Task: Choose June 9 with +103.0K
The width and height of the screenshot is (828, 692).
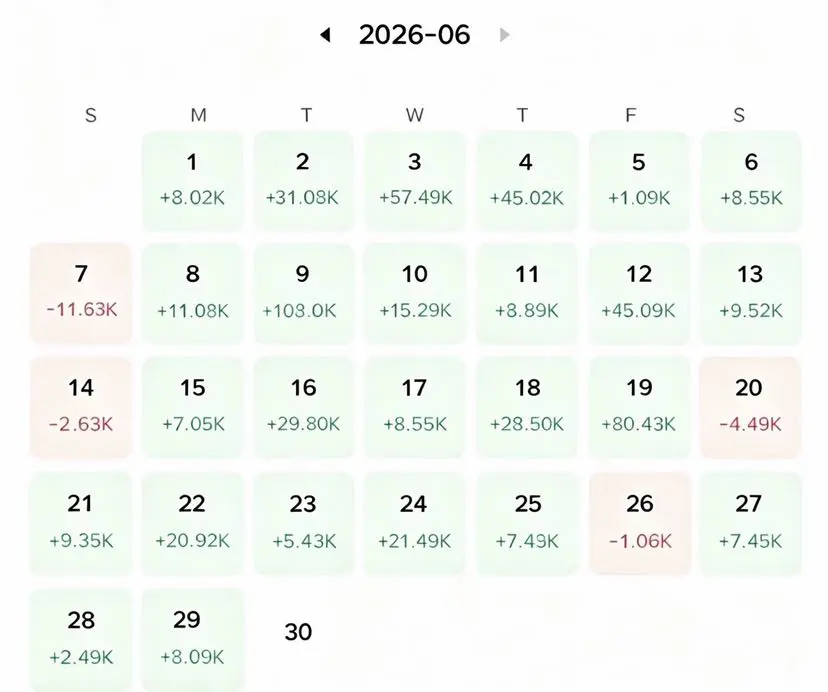Action: point(303,293)
